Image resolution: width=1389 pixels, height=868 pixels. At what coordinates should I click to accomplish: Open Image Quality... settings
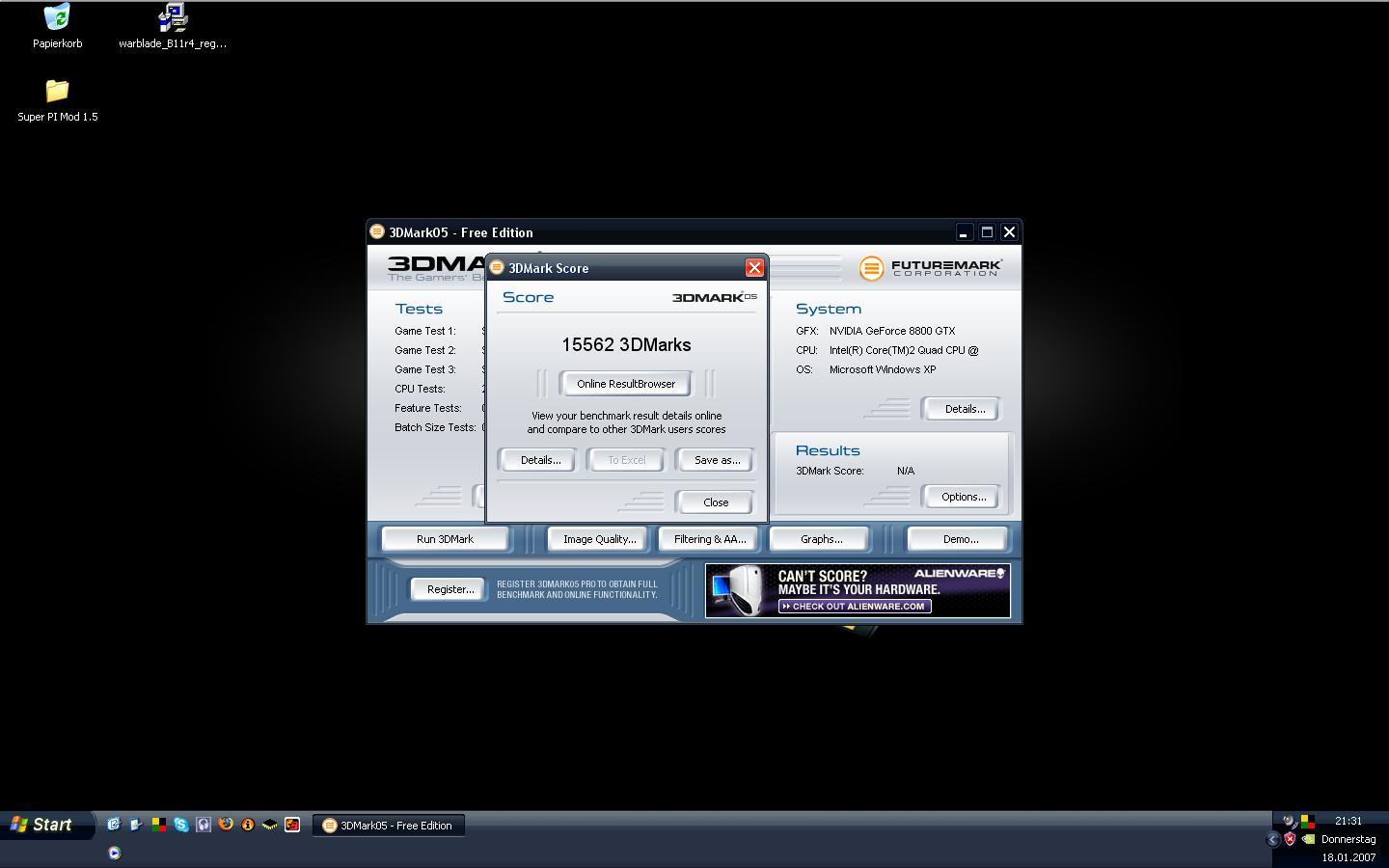(x=599, y=539)
